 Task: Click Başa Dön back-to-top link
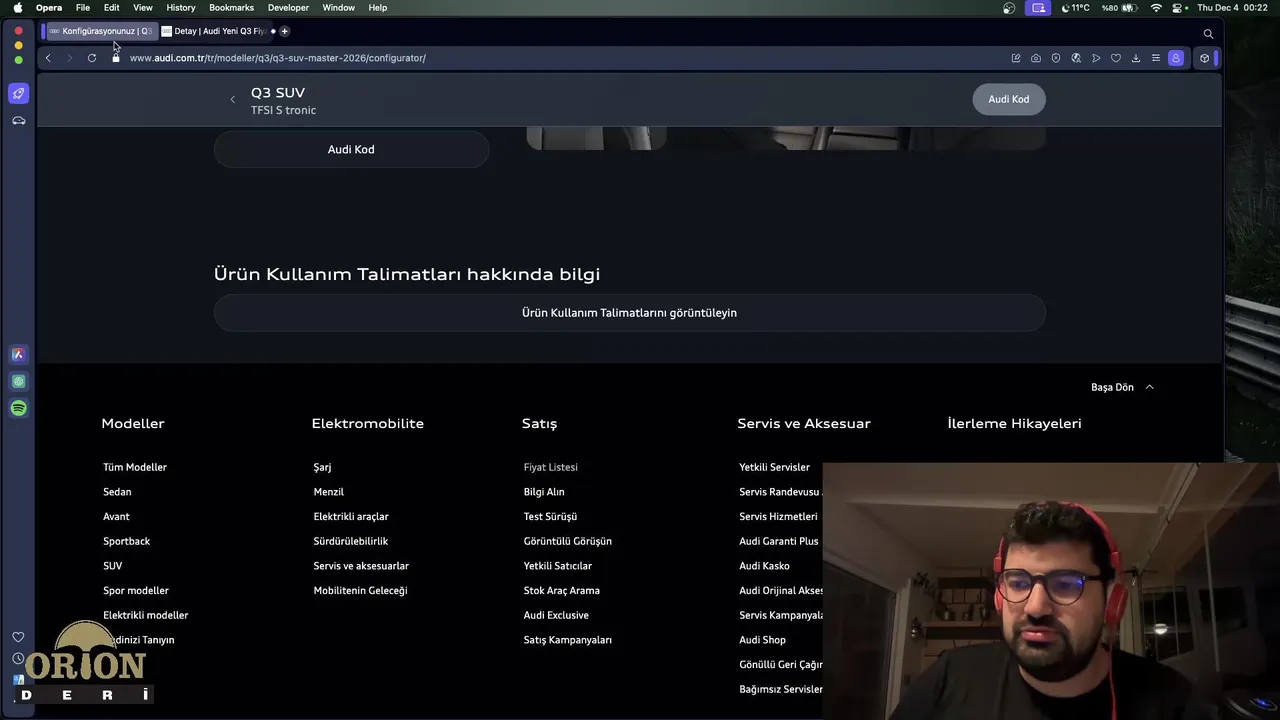point(1112,387)
